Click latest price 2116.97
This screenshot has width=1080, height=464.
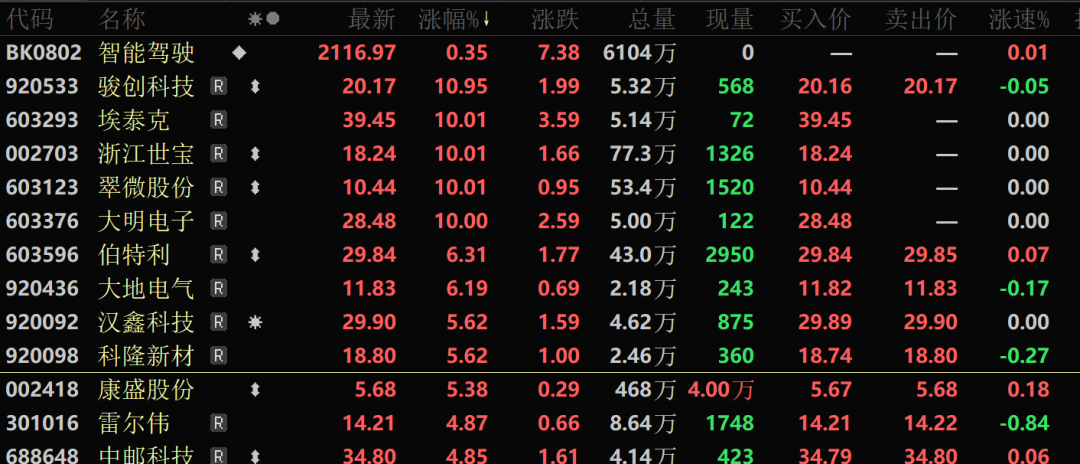coord(357,53)
